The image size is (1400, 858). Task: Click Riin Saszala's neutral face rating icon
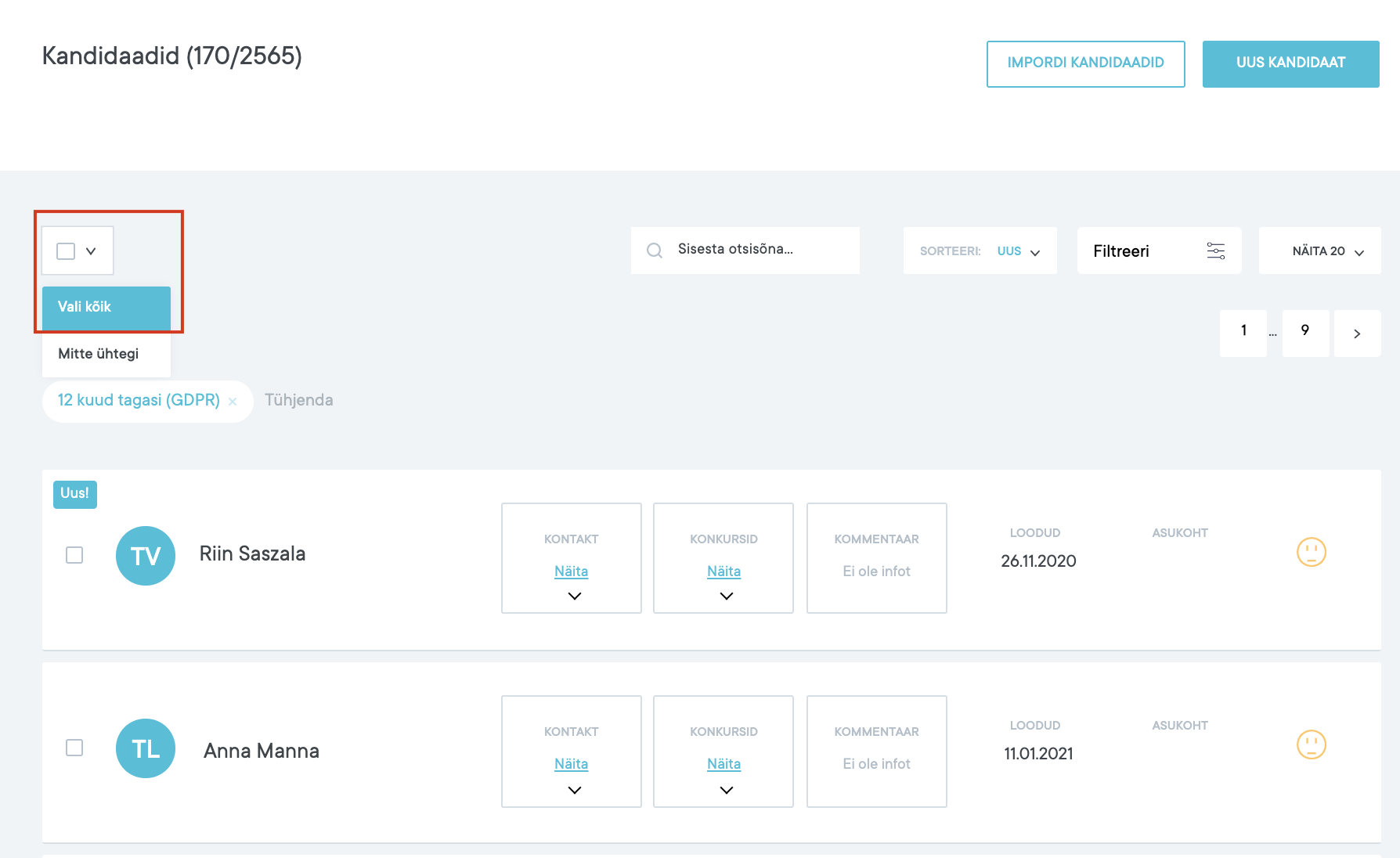(x=1311, y=552)
